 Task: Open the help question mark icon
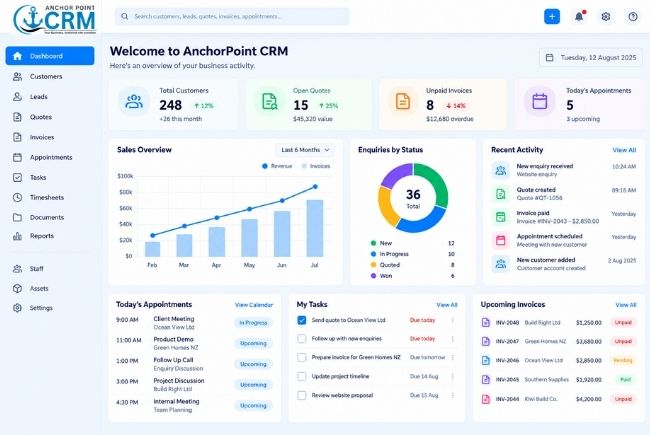tap(633, 17)
